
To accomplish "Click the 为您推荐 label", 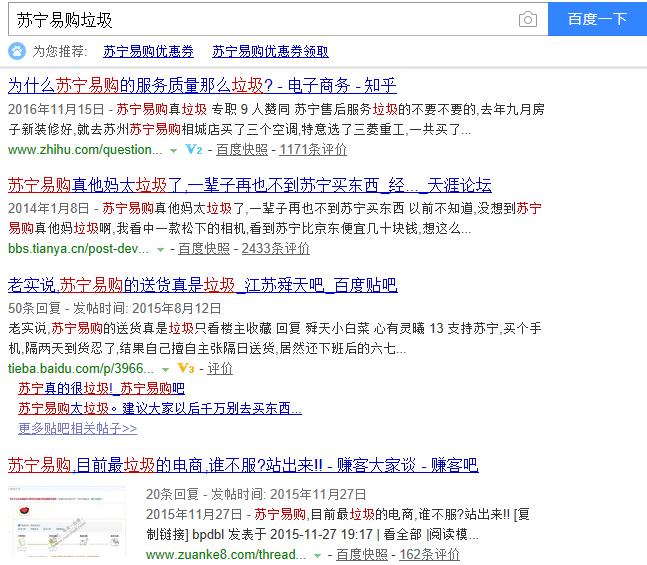I will click(x=60, y=52).
